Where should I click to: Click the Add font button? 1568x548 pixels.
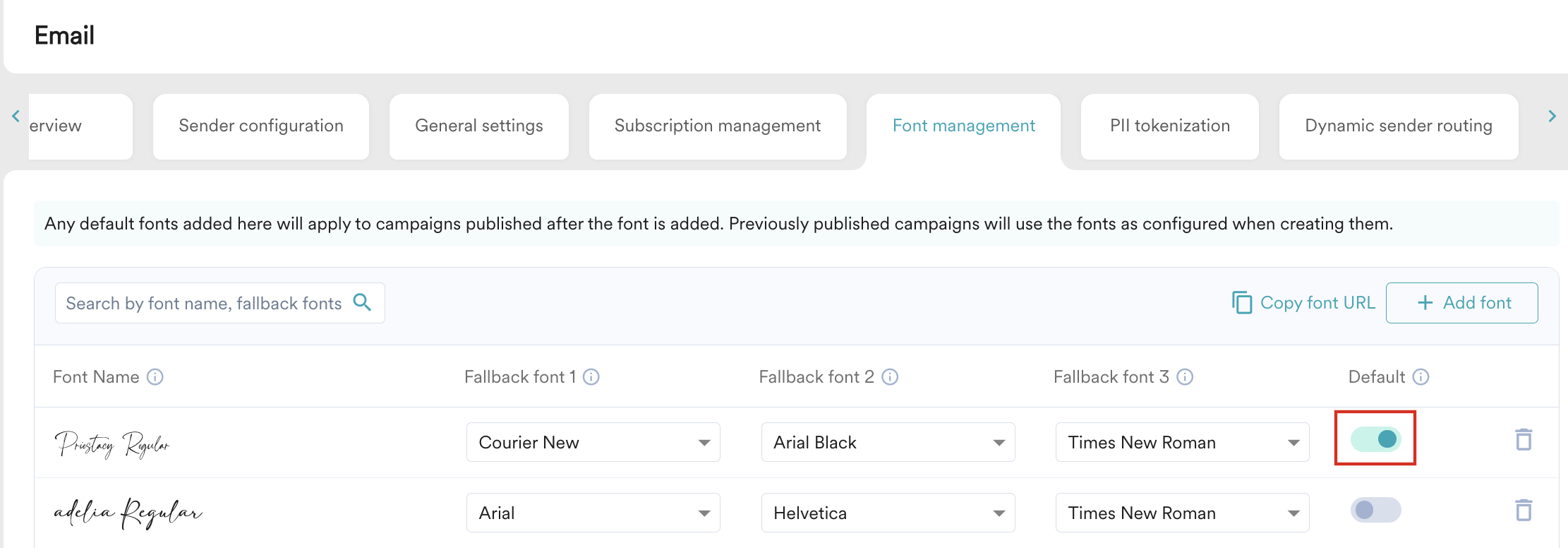click(1461, 303)
